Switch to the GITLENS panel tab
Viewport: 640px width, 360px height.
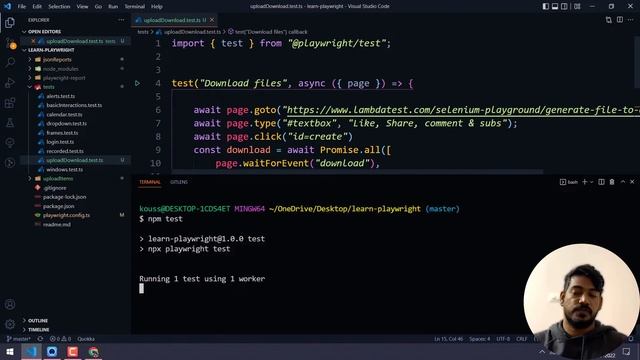tap(179, 182)
